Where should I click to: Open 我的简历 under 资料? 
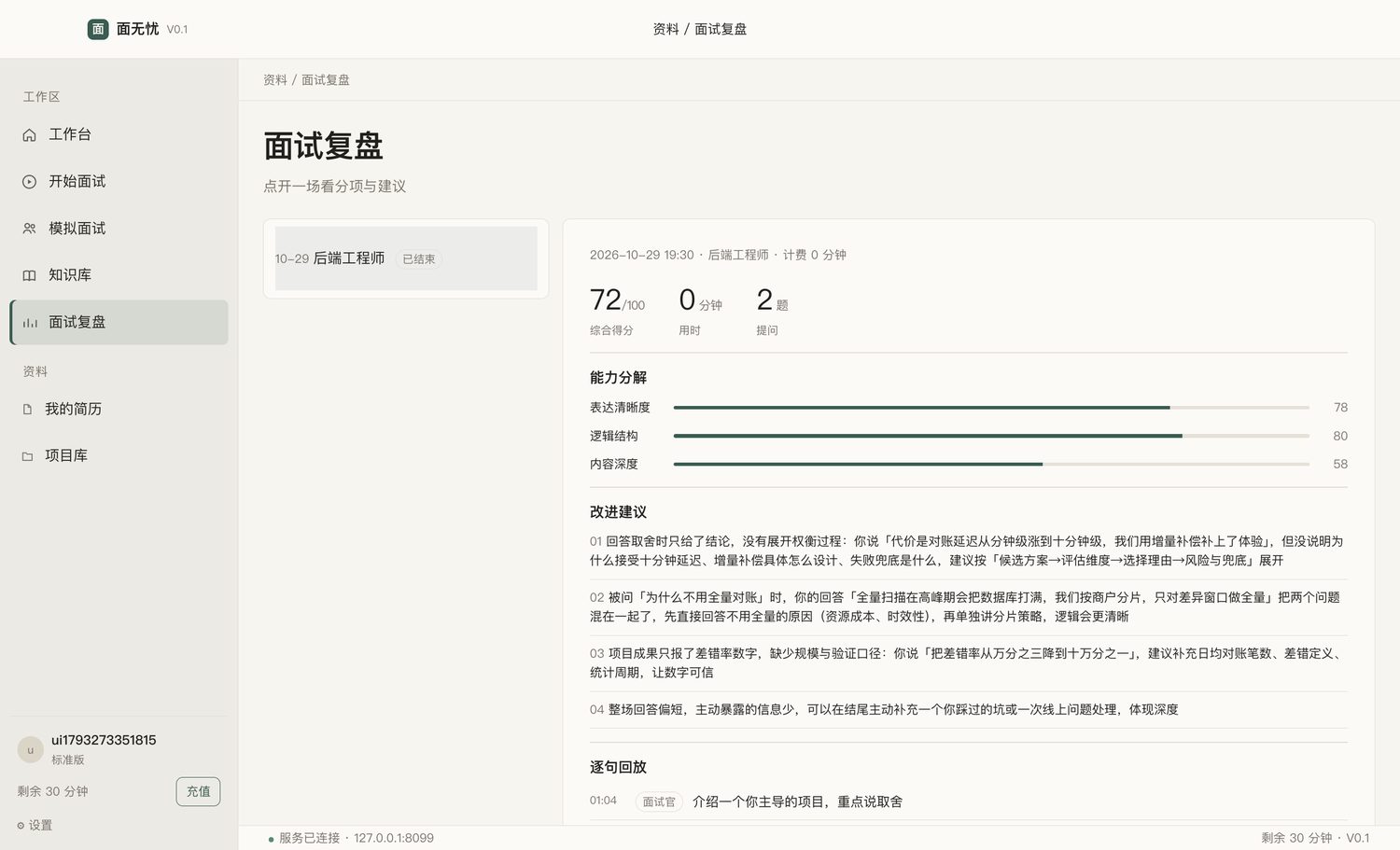(119, 410)
